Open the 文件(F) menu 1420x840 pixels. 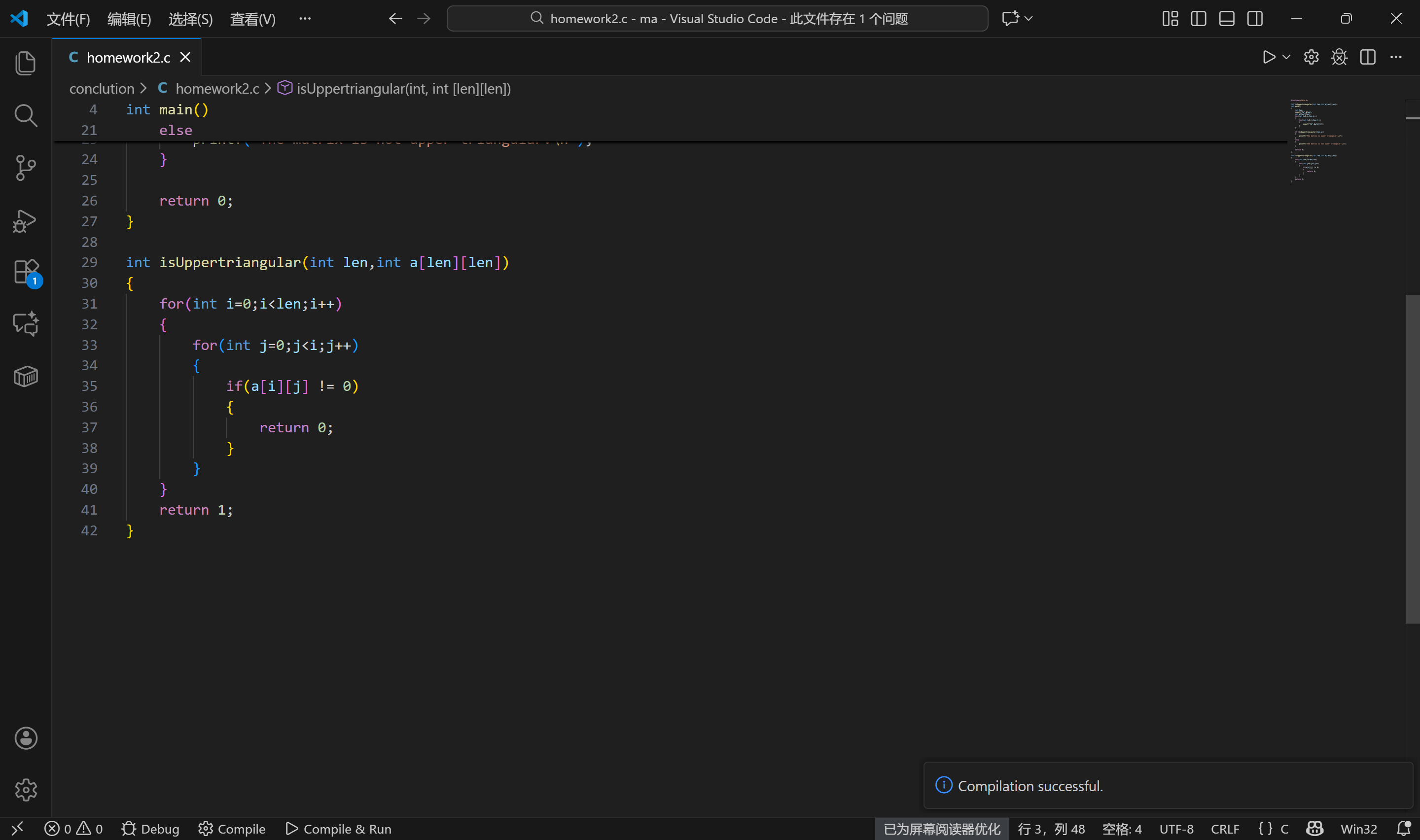pyautogui.click(x=68, y=19)
